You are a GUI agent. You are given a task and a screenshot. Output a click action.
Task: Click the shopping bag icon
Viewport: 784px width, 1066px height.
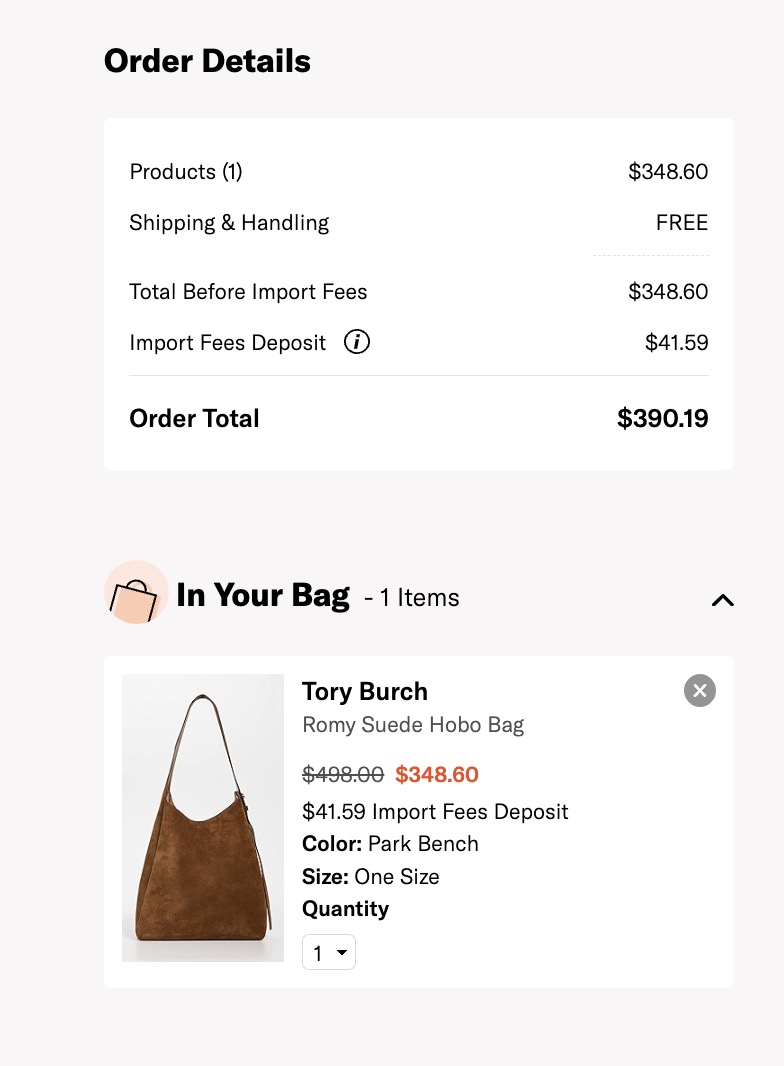tap(135, 597)
